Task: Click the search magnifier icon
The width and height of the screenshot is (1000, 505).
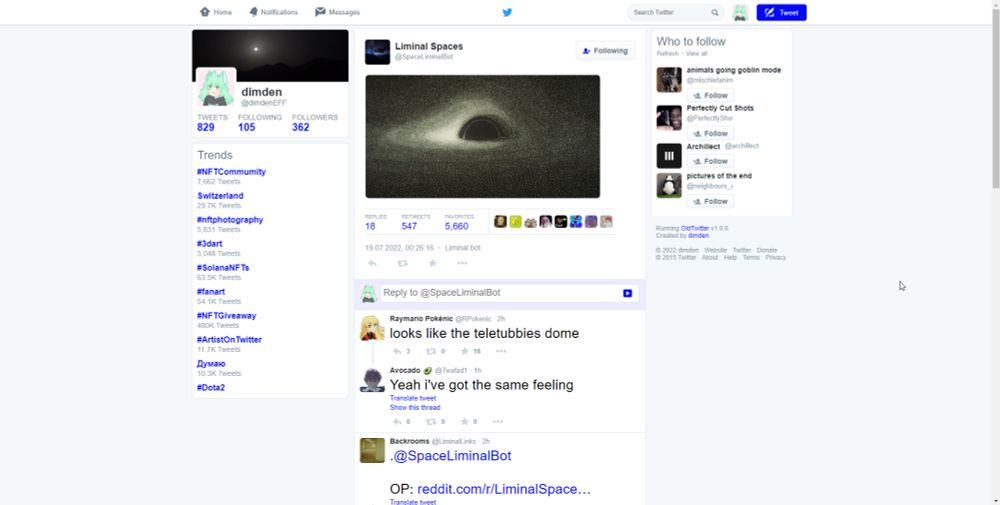Action: coord(715,12)
